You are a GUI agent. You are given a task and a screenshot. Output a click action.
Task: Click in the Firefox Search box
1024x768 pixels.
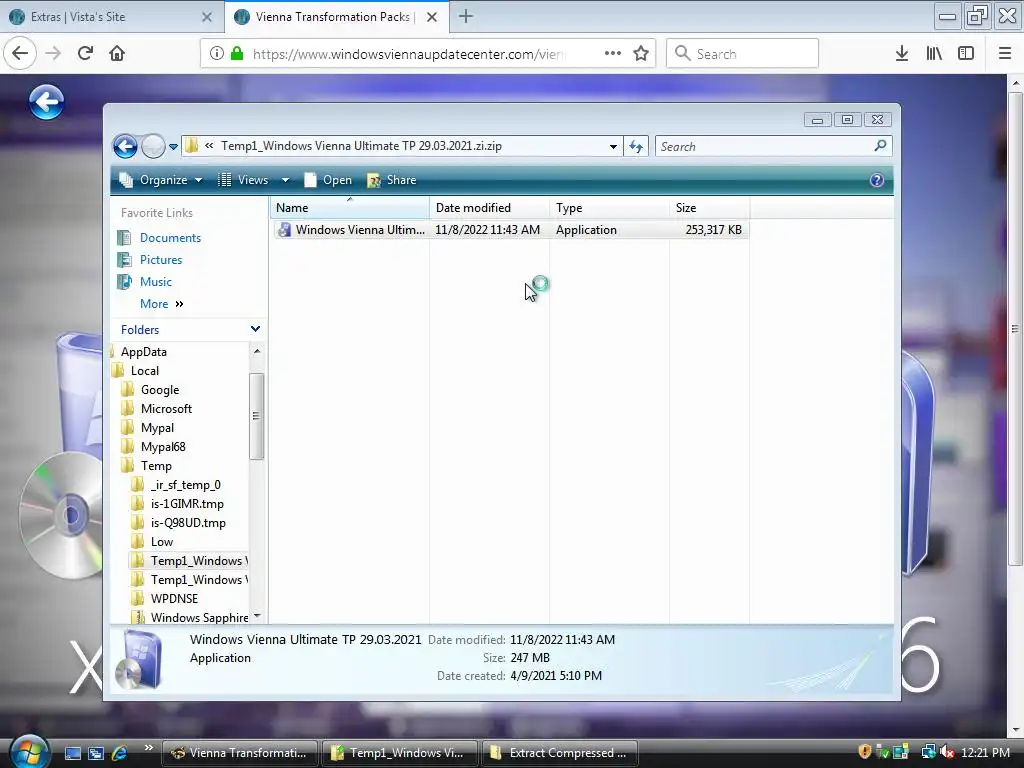tap(743, 54)
